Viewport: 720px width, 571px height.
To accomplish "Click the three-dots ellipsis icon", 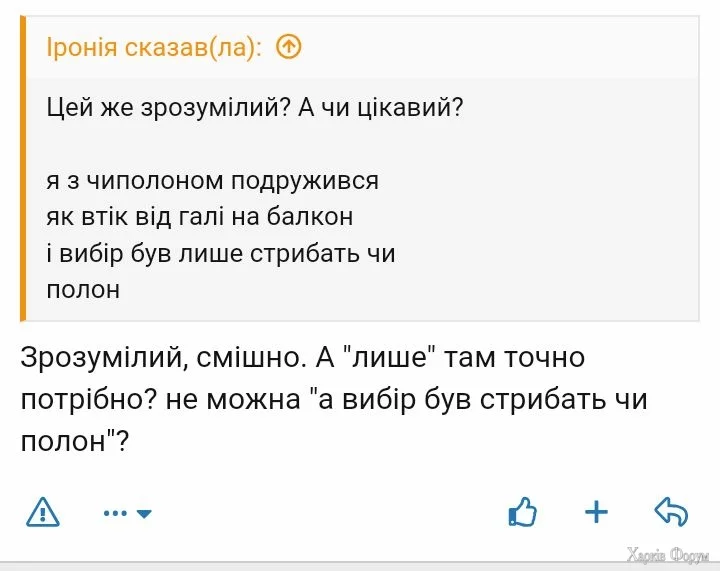I will tap(116, 513).
